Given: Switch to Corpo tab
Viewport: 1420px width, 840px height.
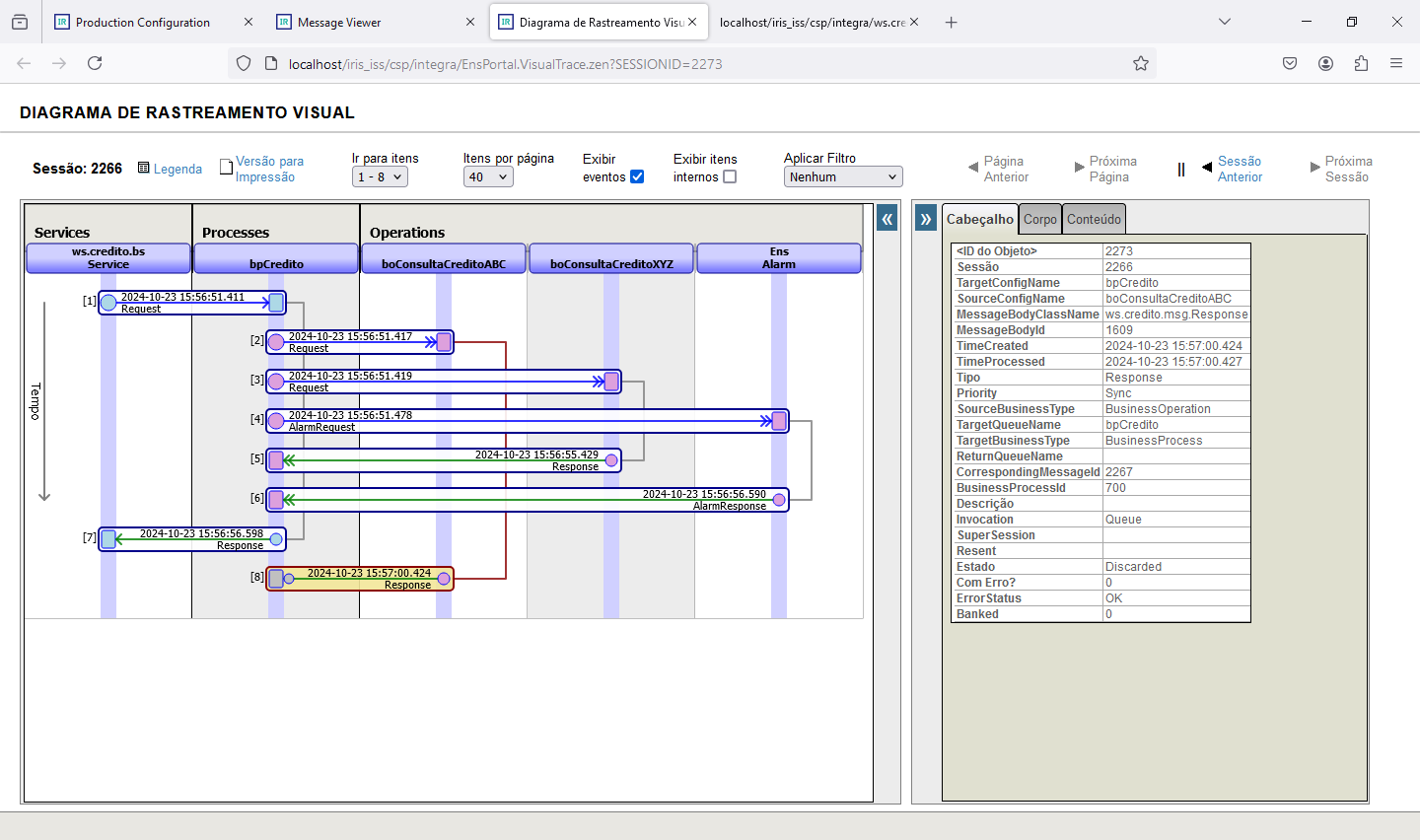Looking at the screenshot, I should click(1039, 219).
